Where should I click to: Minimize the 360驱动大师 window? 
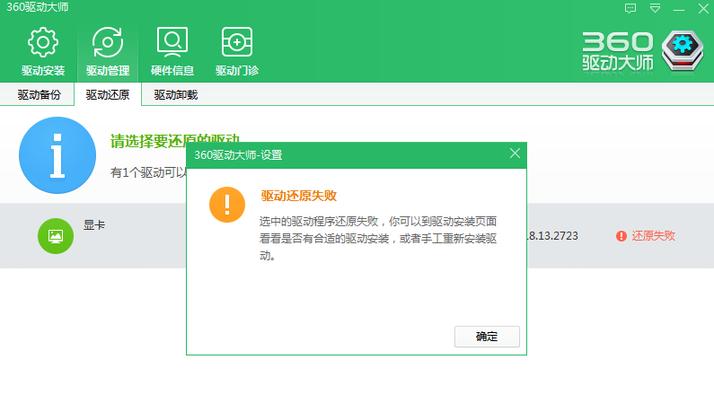(679, 9)
